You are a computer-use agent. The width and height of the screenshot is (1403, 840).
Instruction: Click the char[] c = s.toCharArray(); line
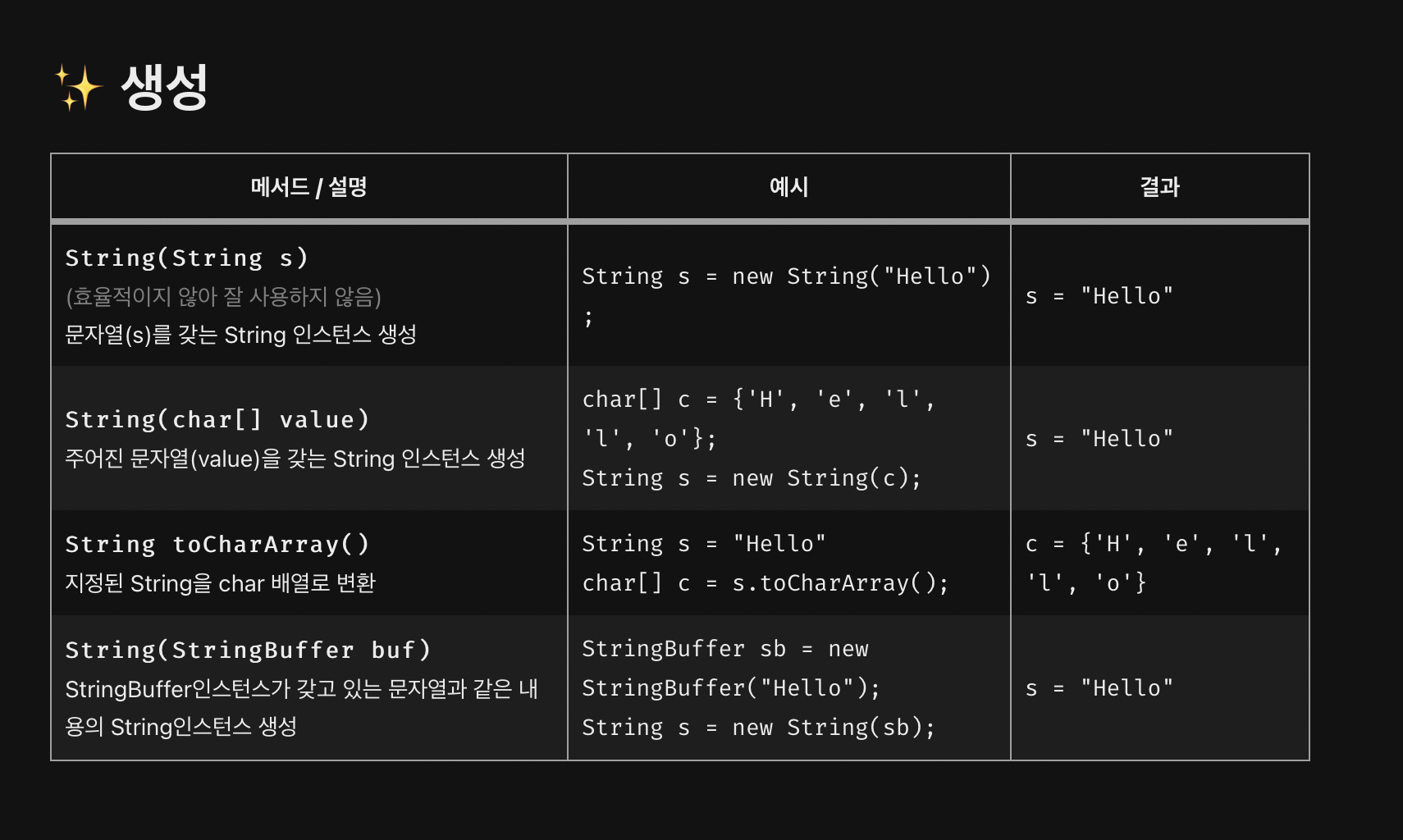click(765, 583)
